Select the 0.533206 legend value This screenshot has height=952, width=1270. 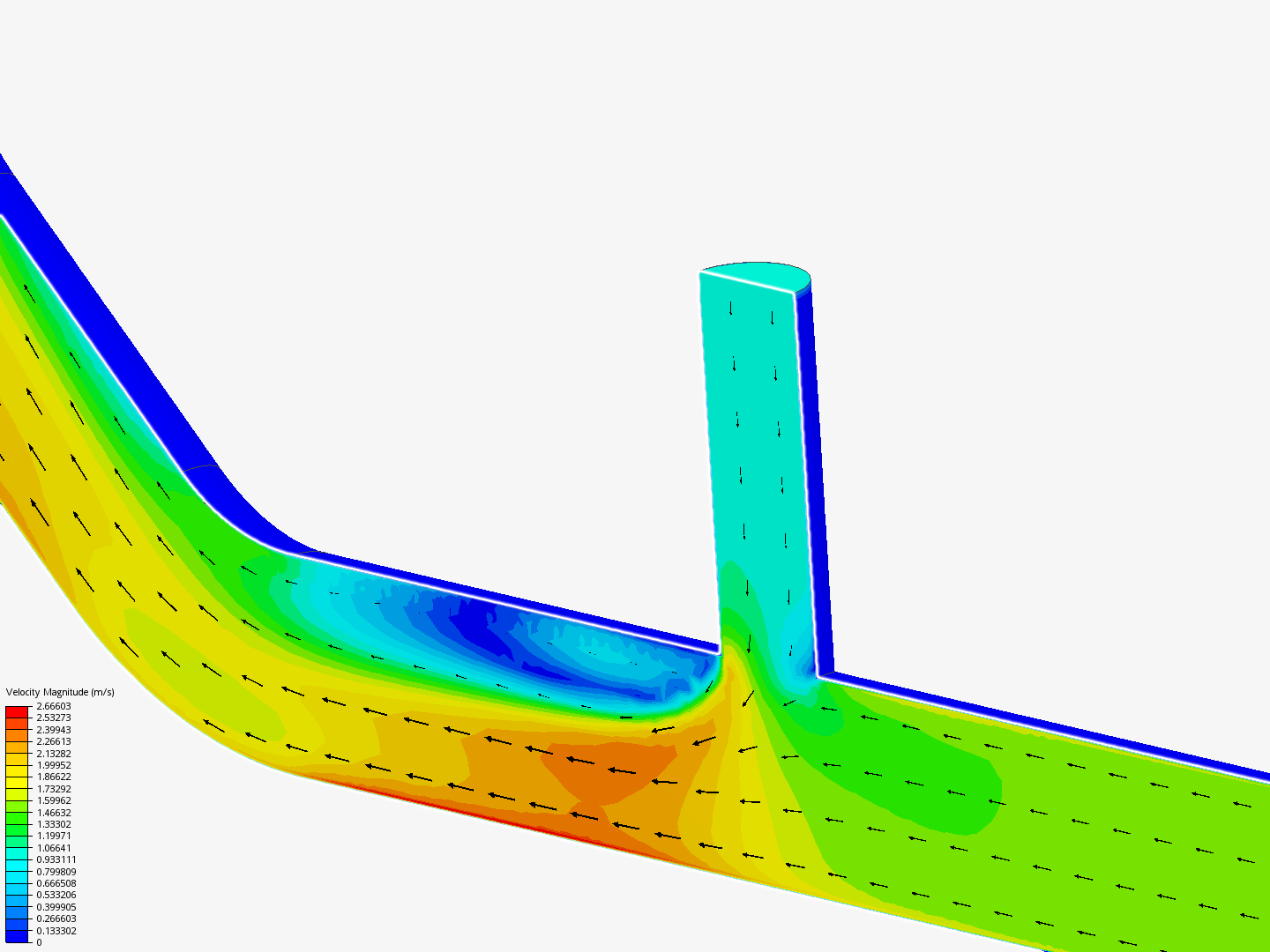[56, 895]
